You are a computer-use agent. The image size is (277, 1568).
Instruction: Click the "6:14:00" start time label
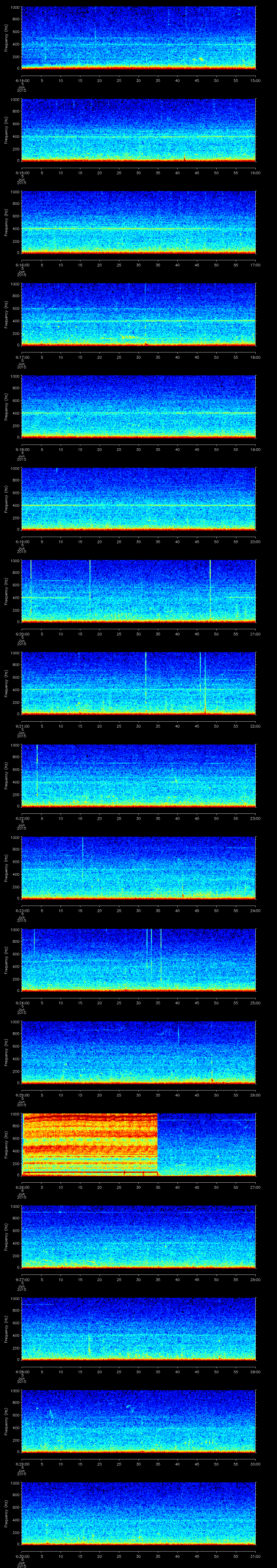(22, 80)
